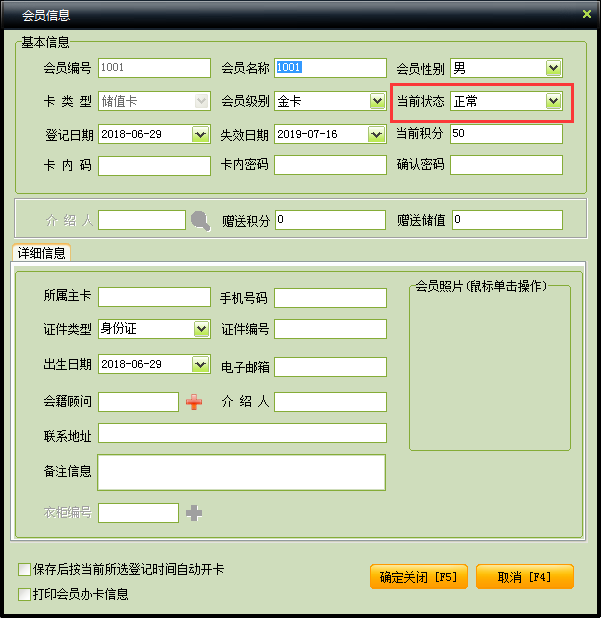Click the disabled 卡类型 dropdown arrow

(x=202, y=101)
